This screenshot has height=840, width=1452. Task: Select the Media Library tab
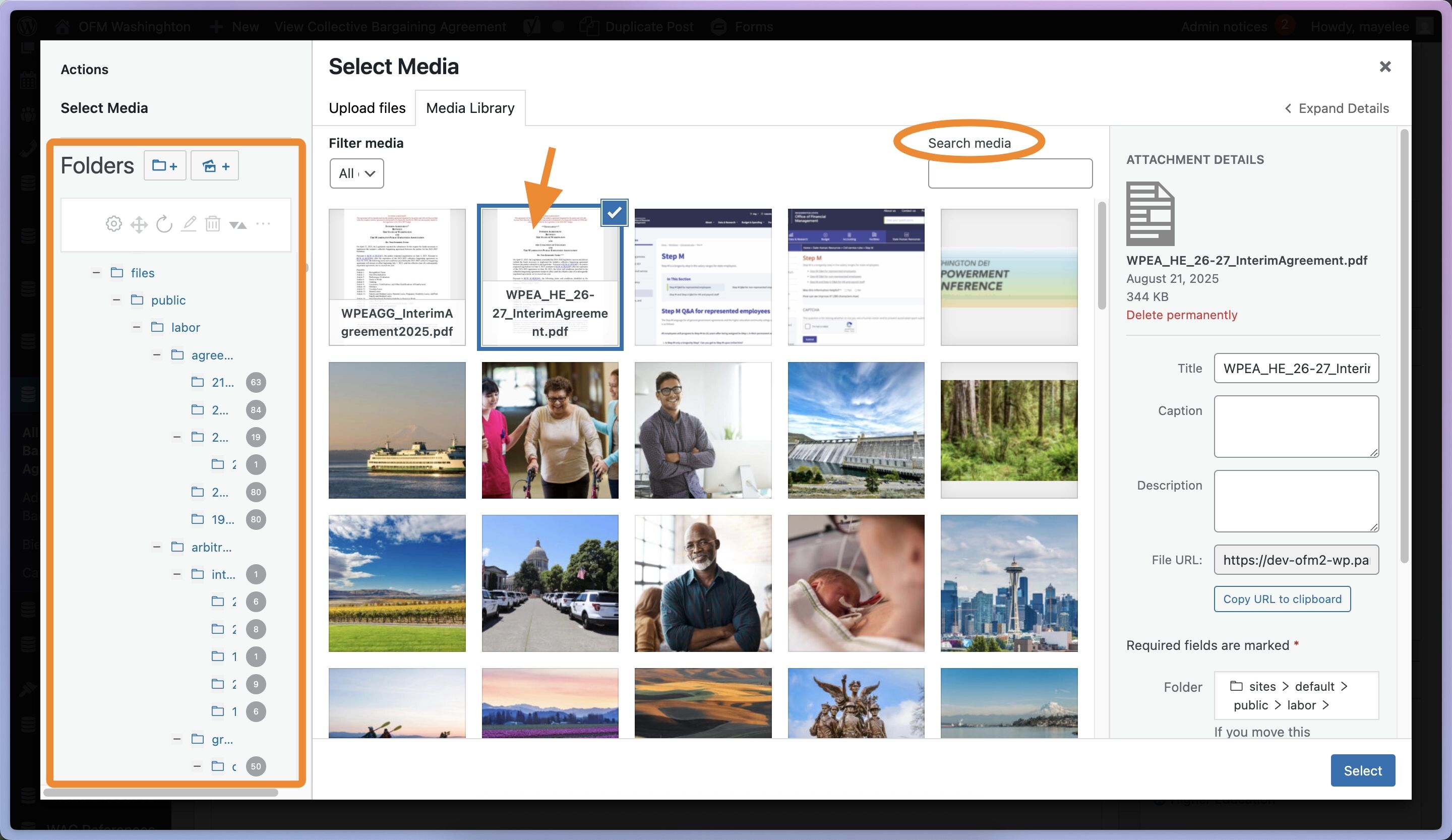click(469, 108)
